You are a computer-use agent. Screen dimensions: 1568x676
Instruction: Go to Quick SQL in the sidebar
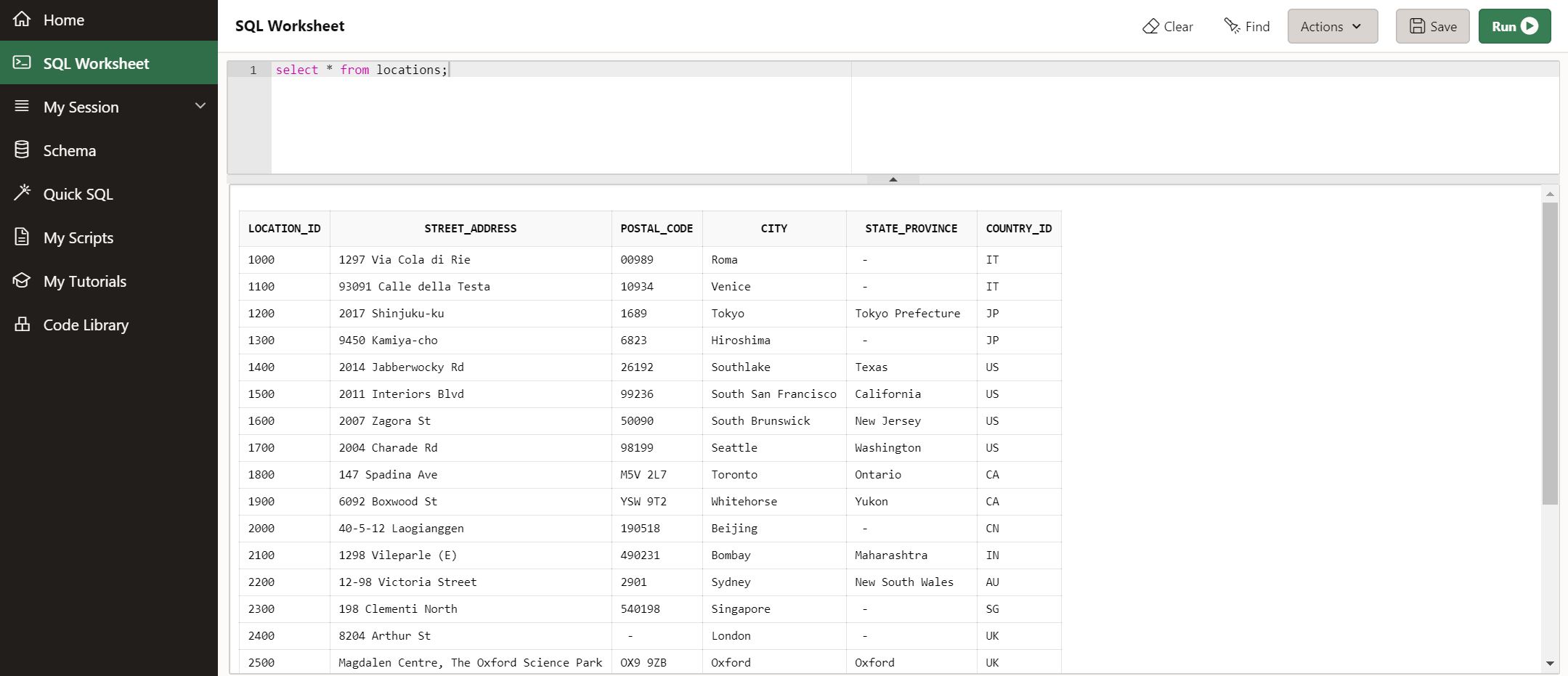(x=109, y=194)
